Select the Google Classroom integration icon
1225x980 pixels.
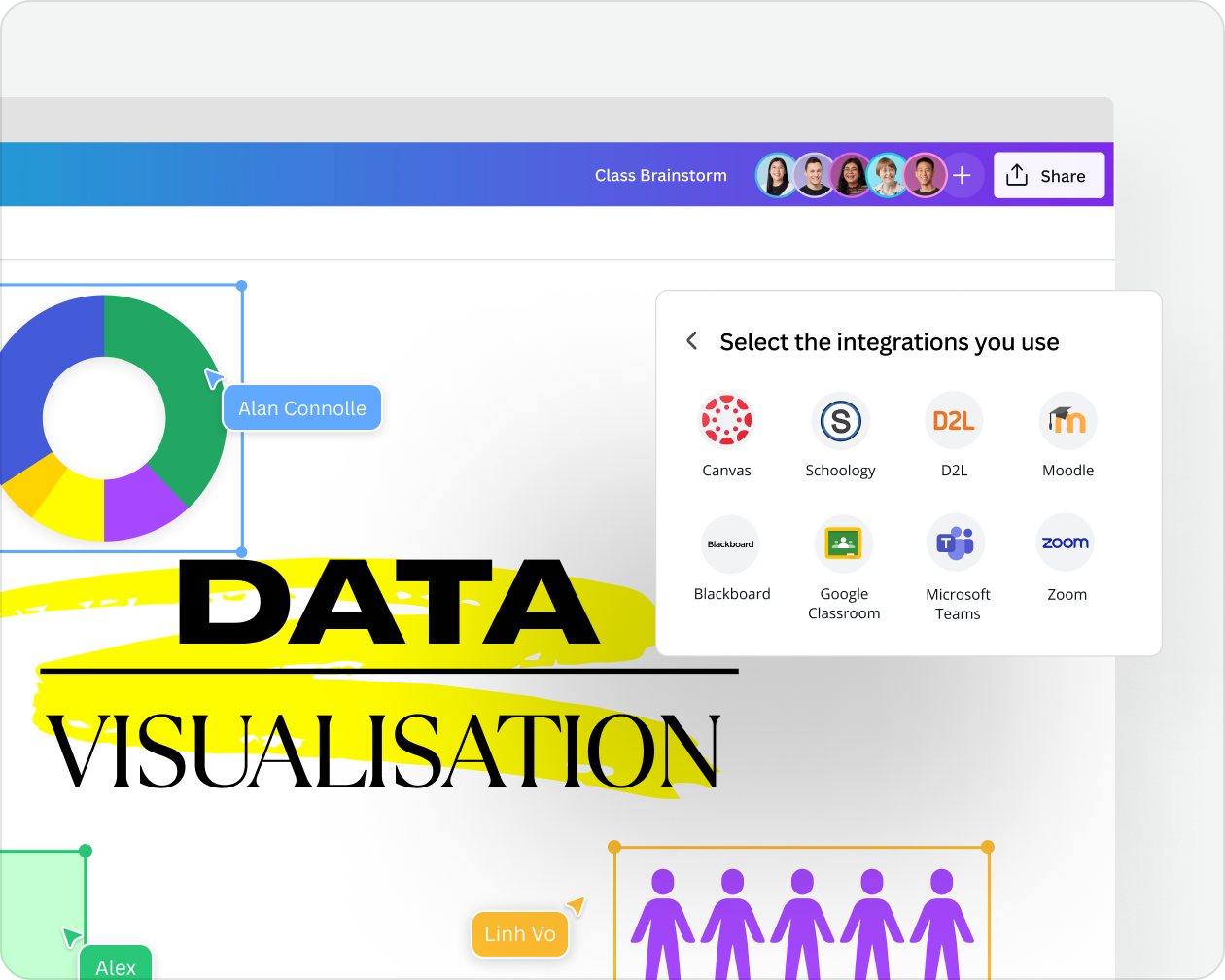tap(843, 543)
